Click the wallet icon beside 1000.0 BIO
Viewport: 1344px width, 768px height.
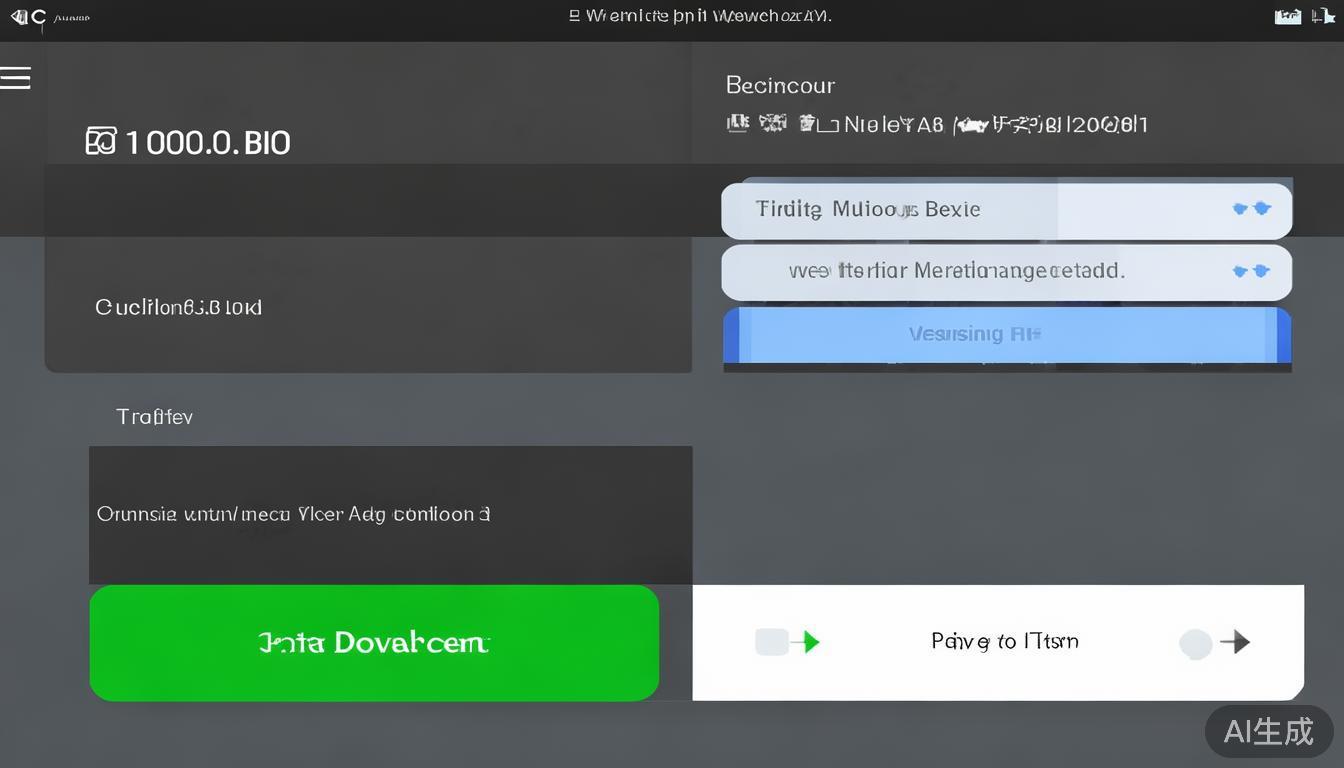tap(101, 142)
